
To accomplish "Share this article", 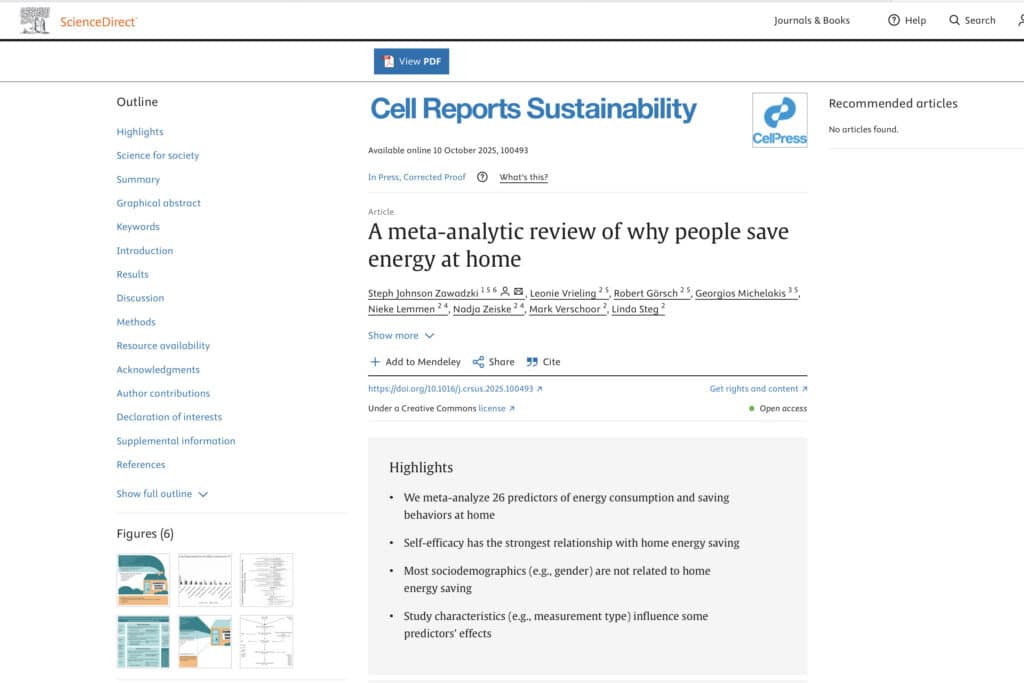I will (x=494, y=362).
